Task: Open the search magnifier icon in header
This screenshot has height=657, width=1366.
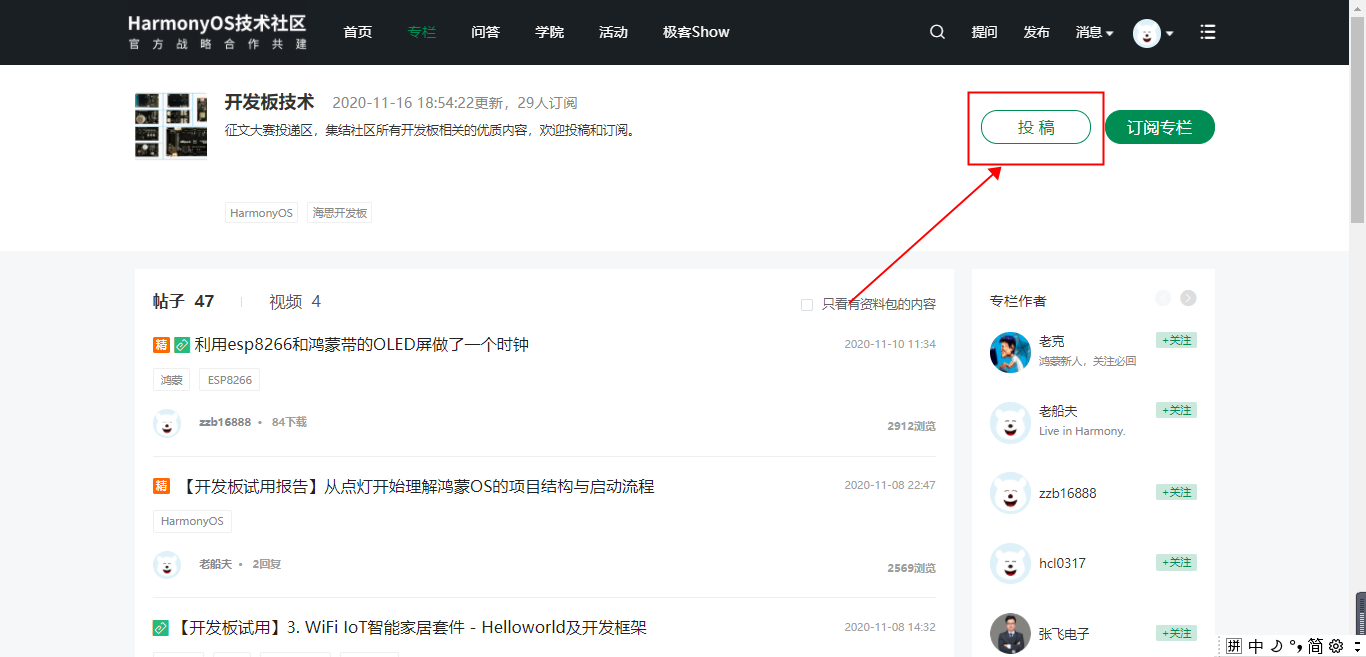Action: tap(937, 32)
